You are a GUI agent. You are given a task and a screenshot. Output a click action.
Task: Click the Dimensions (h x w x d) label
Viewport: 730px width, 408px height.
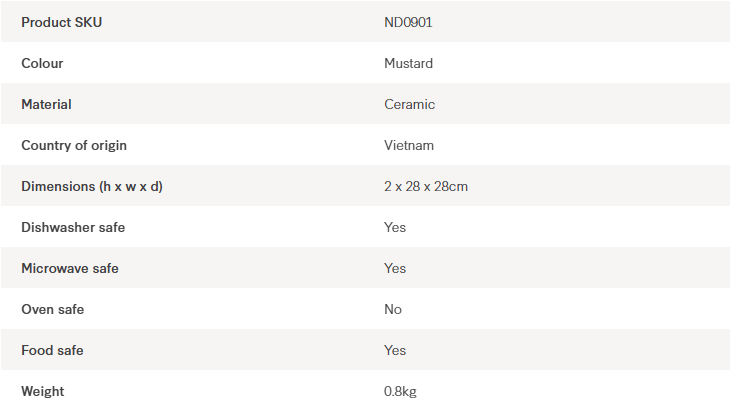point(92,186)
